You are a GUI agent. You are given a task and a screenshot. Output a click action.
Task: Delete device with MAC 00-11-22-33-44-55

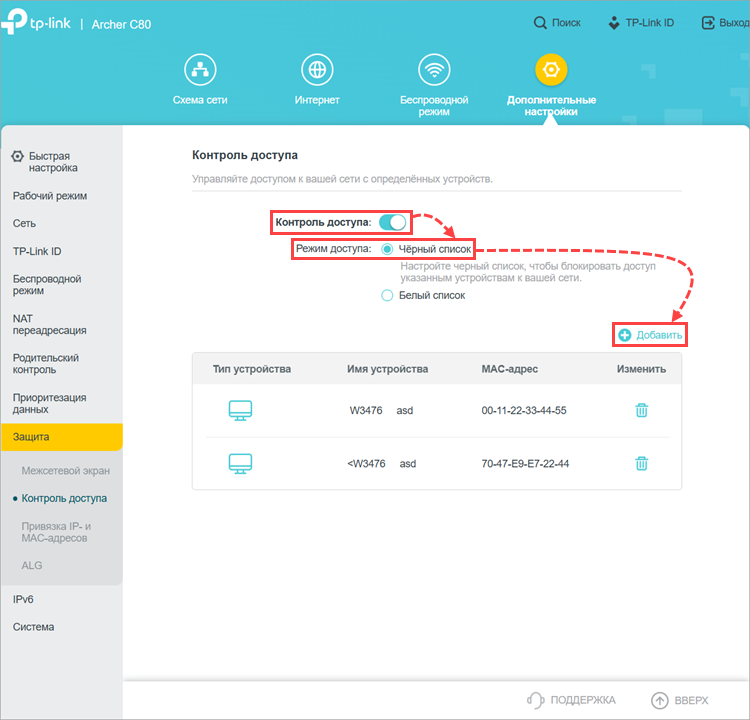(641, 410)
